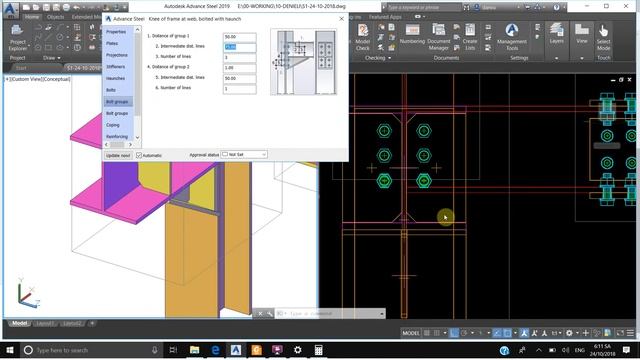Expand the quick access toolbar customize arrow
640x360 pixels.
coord(124,7)
